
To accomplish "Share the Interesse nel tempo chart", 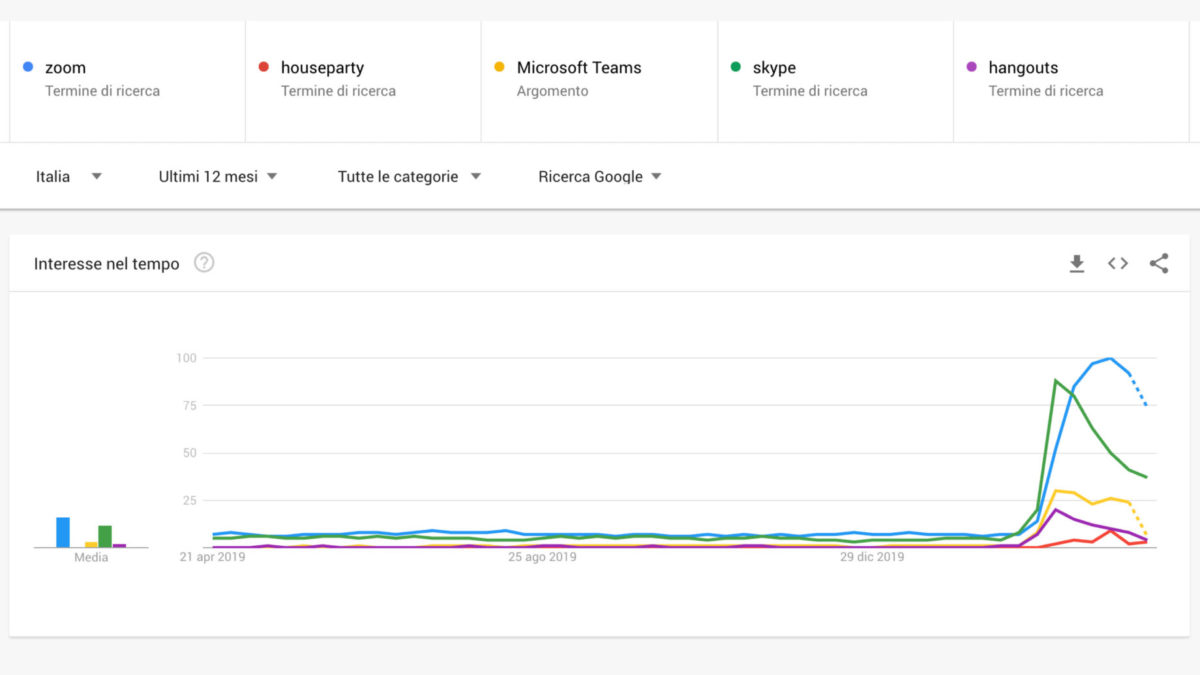I will [1159, 264].
